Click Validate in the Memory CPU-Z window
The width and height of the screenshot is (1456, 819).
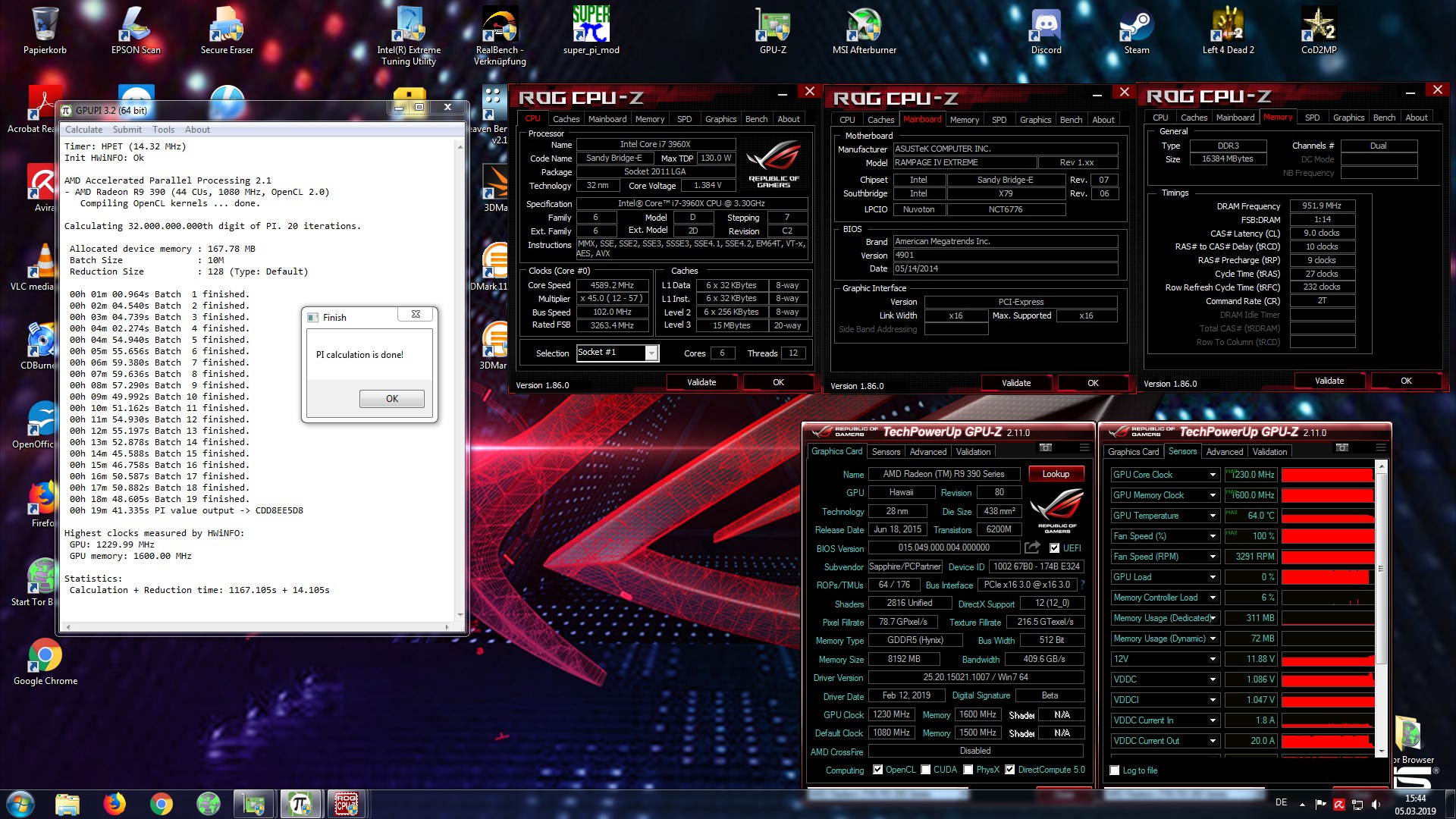click(x=1329, y=381)
